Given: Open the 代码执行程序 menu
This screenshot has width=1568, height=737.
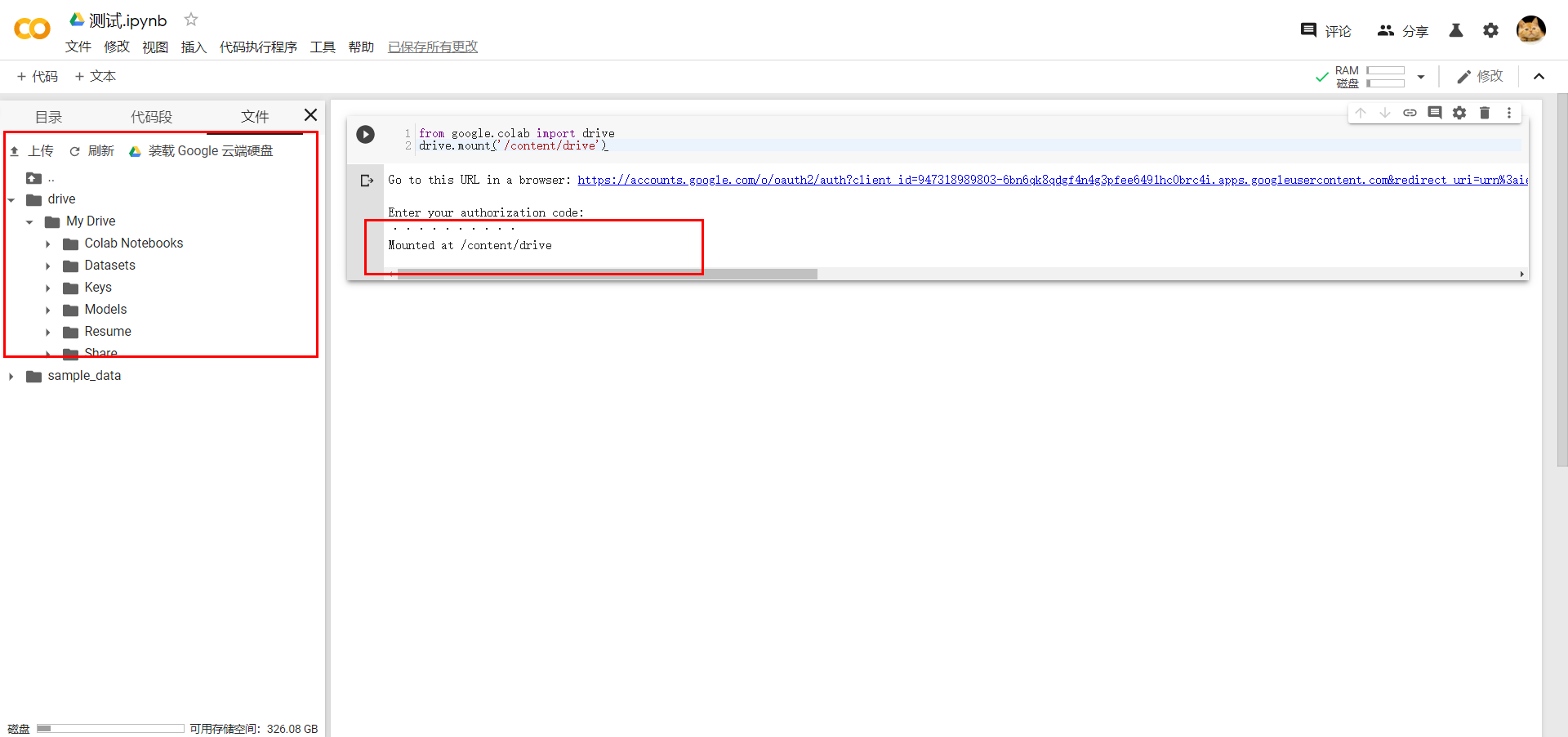Looking at the screenshot, I should coord(258,47).
